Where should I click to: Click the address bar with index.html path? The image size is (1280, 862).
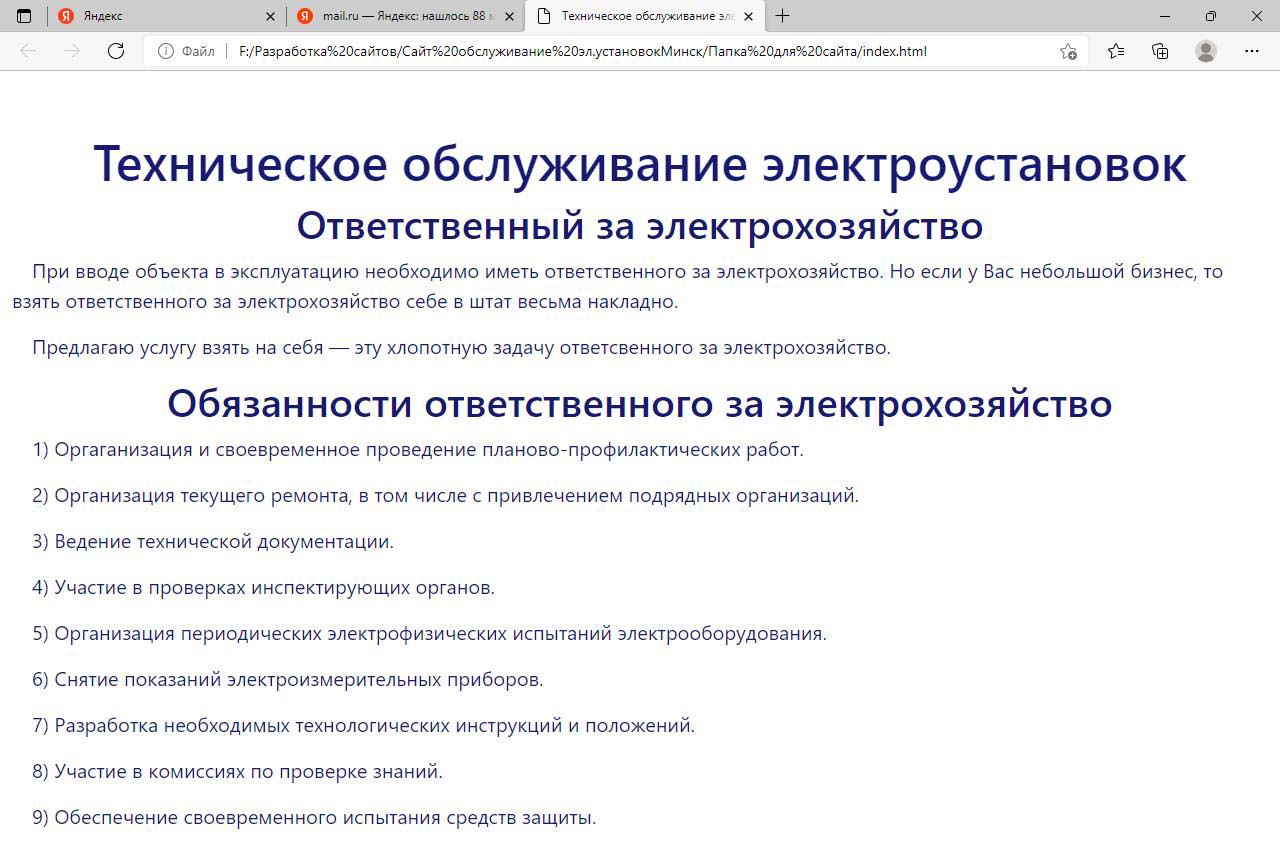point(600,51)
